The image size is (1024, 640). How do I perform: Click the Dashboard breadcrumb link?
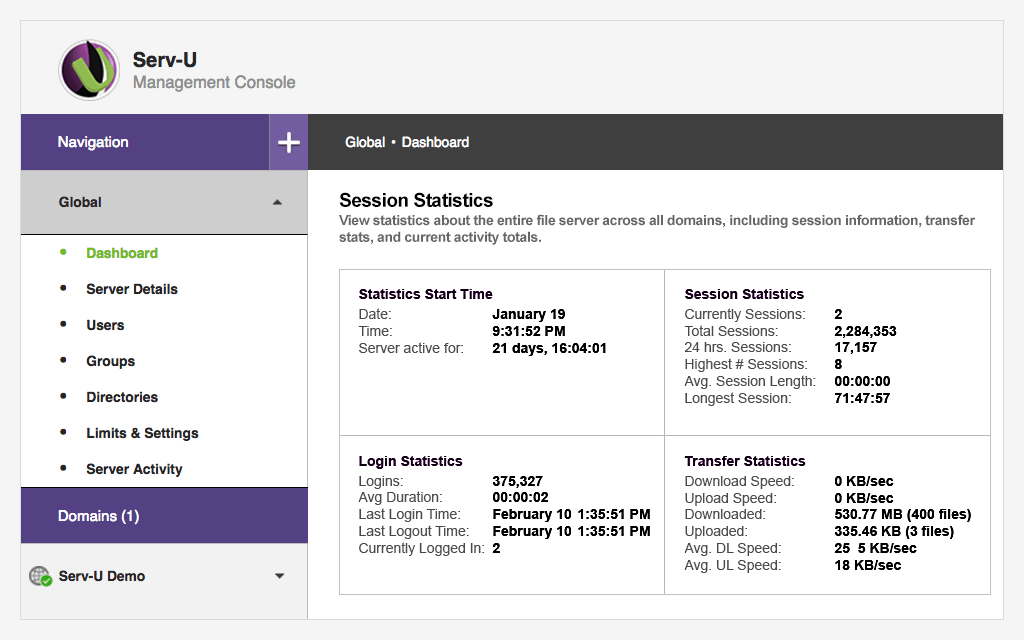click(x=435, y=142)
